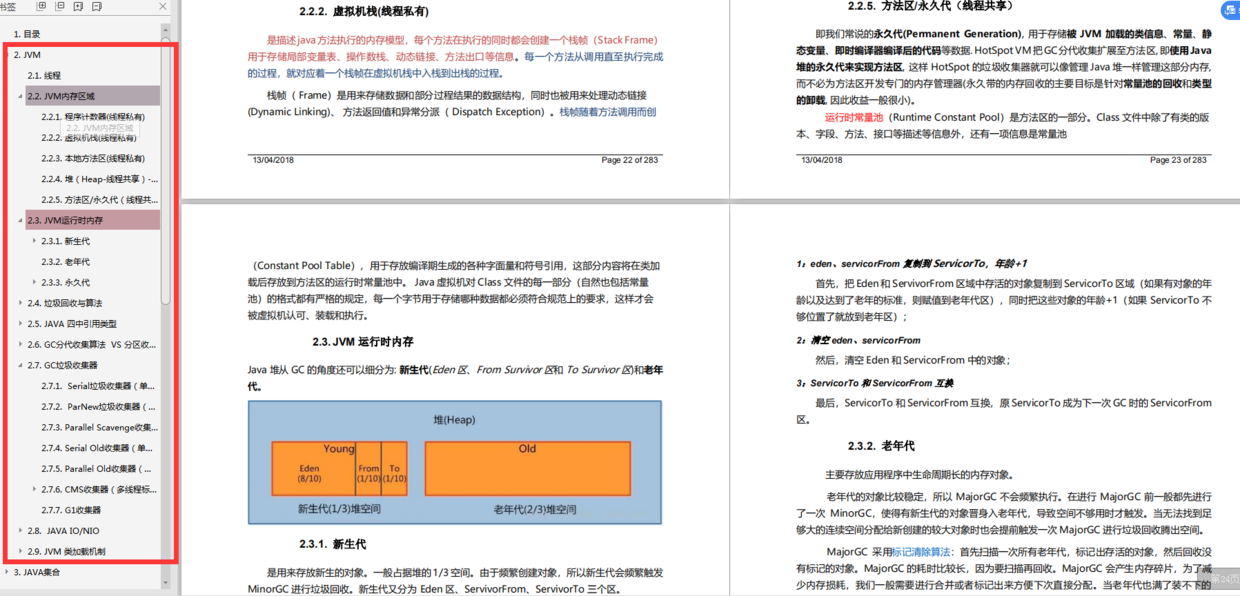The width and height of the screenshot is (1240, 596).
Task: Go to bookmark 2.4. 垃圾回收与算法
Action: [x=65, y=303]
